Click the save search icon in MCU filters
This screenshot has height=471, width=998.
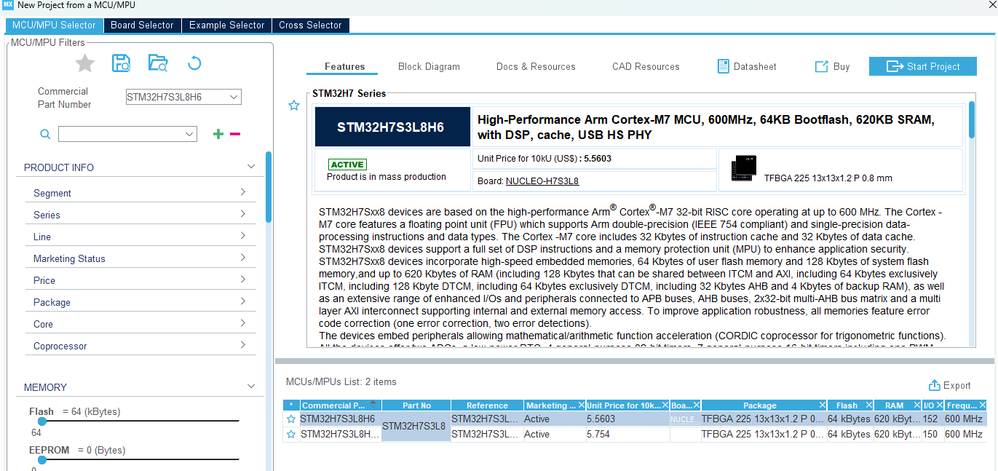point(121,63)
